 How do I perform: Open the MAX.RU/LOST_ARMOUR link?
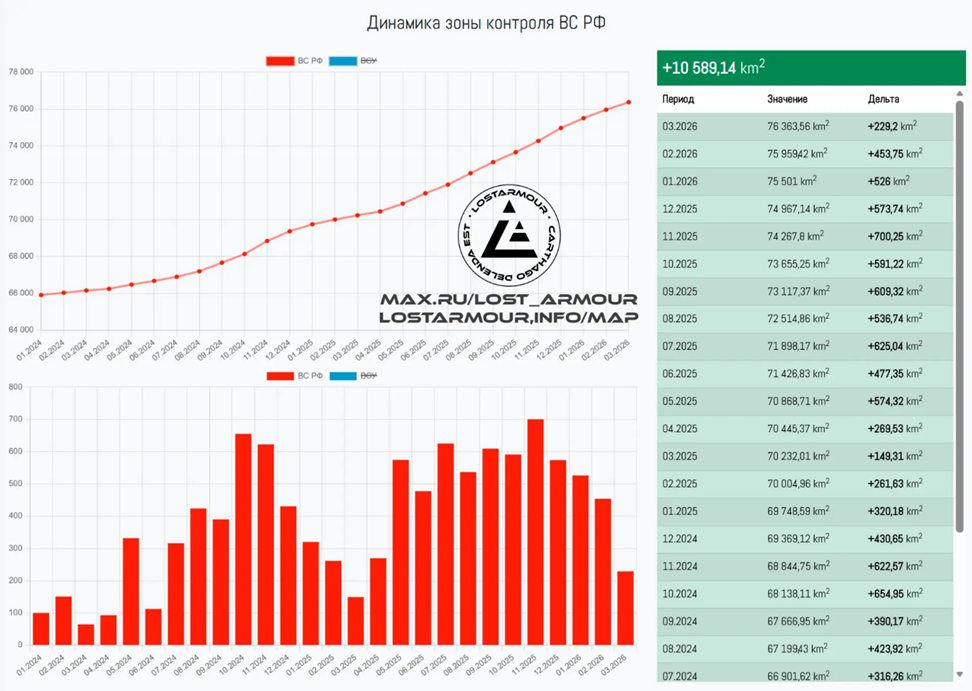508,299
